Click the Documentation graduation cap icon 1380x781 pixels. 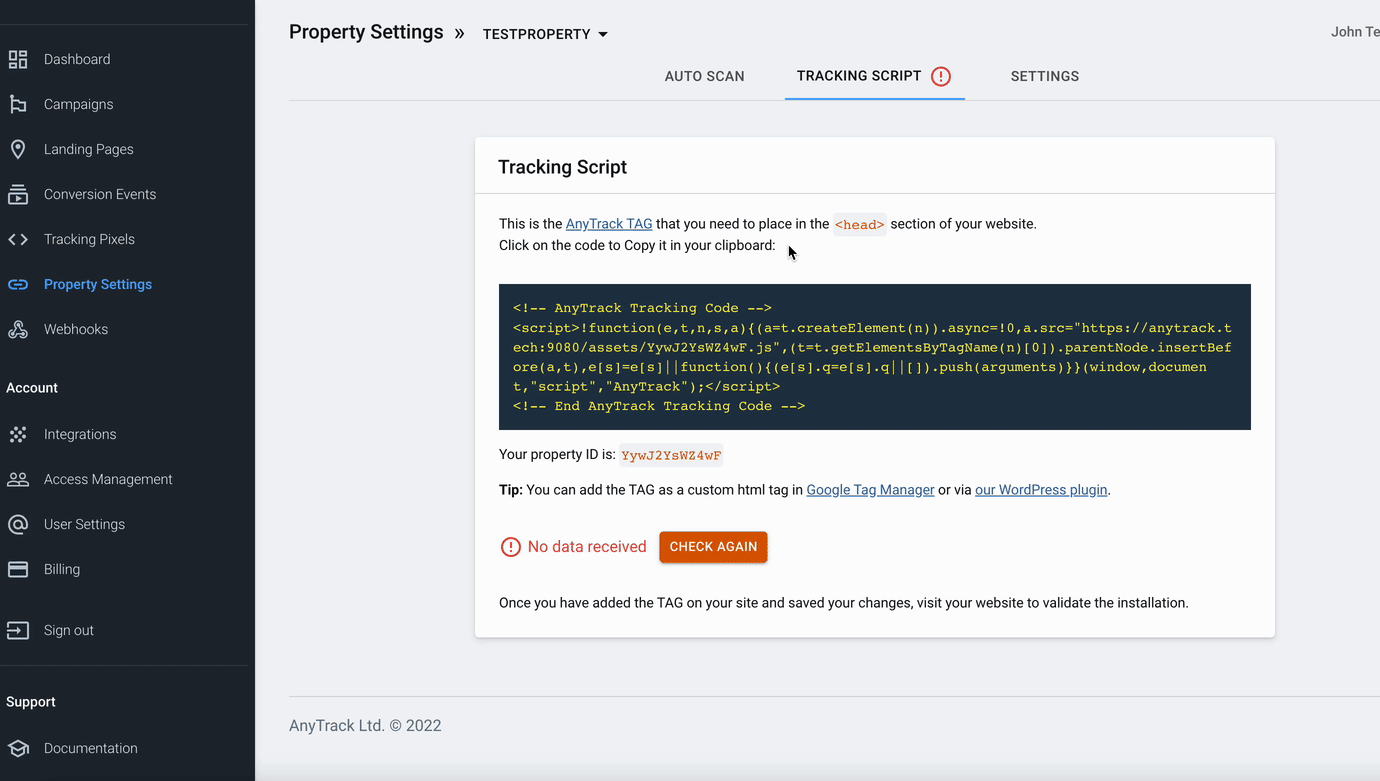click(18, 748)
